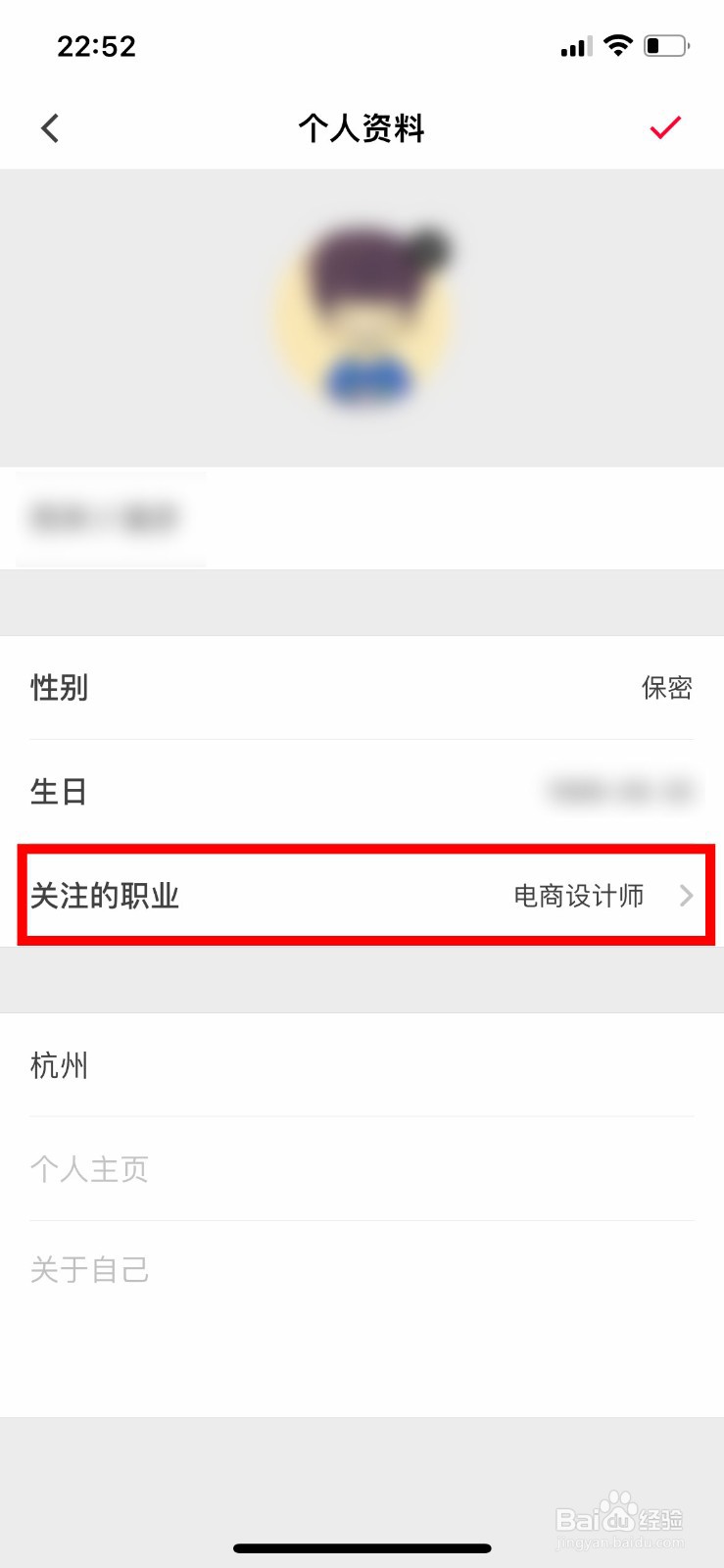
Task: Tap the battery status icon
Action: click(x=667, y=45)
